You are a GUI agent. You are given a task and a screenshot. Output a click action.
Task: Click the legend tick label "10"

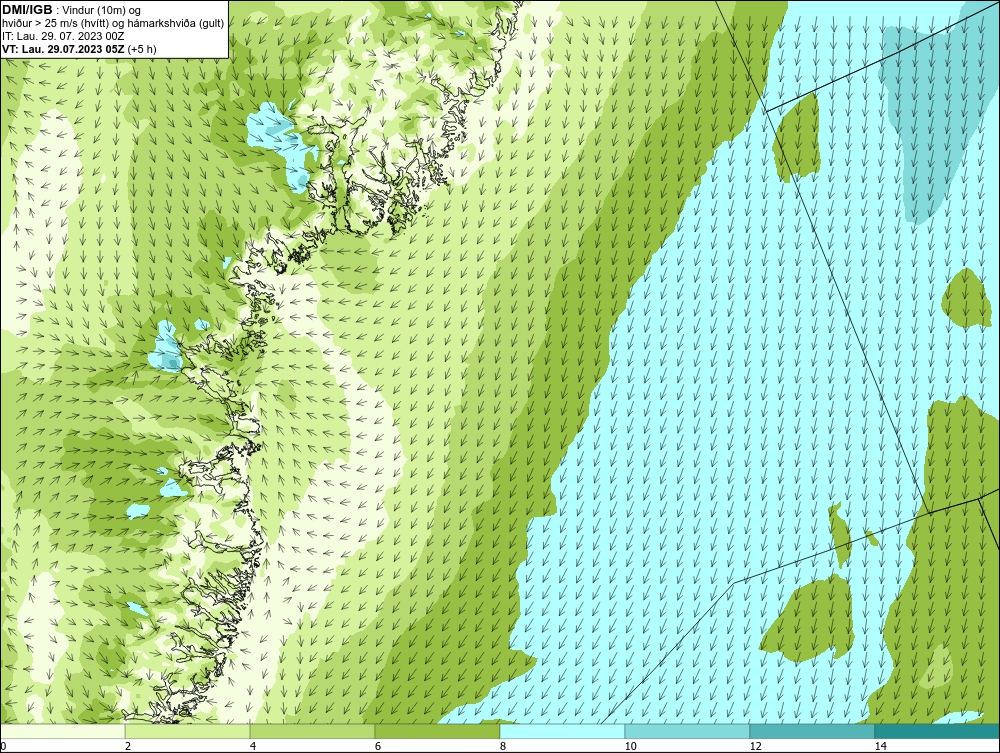[630, 746]
